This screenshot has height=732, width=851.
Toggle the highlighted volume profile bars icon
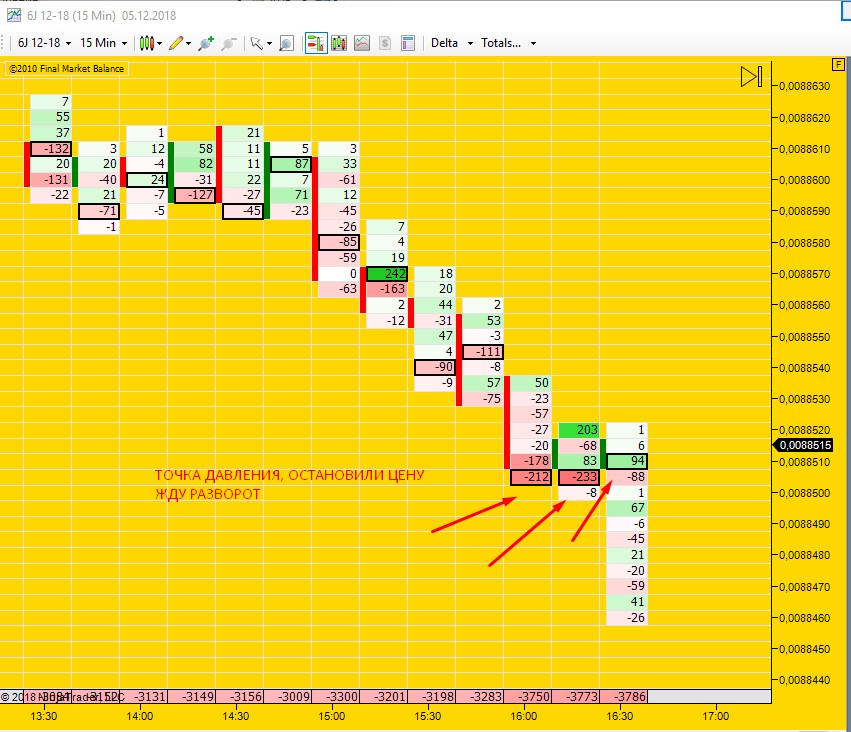[x=316, y=43]
